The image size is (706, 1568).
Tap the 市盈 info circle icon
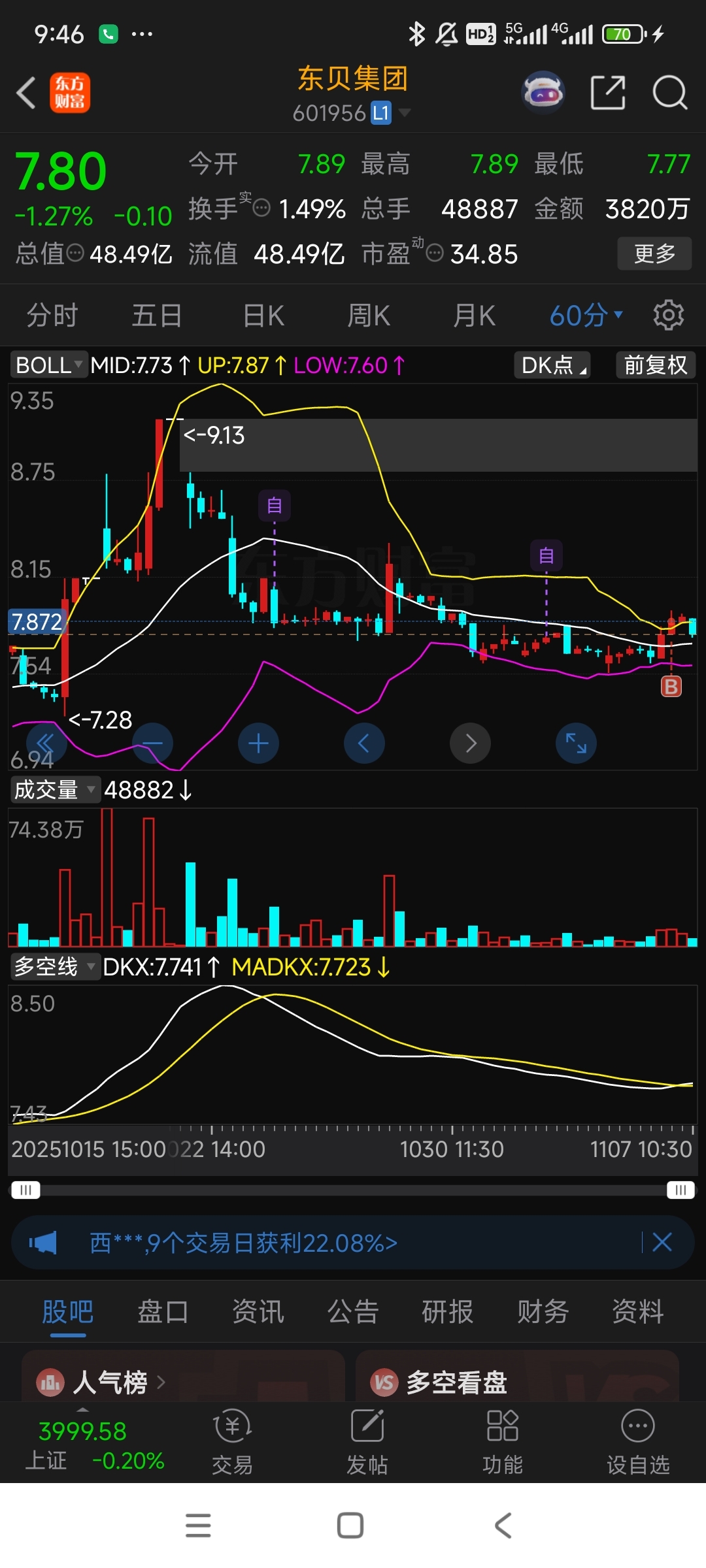click(435, 253)
